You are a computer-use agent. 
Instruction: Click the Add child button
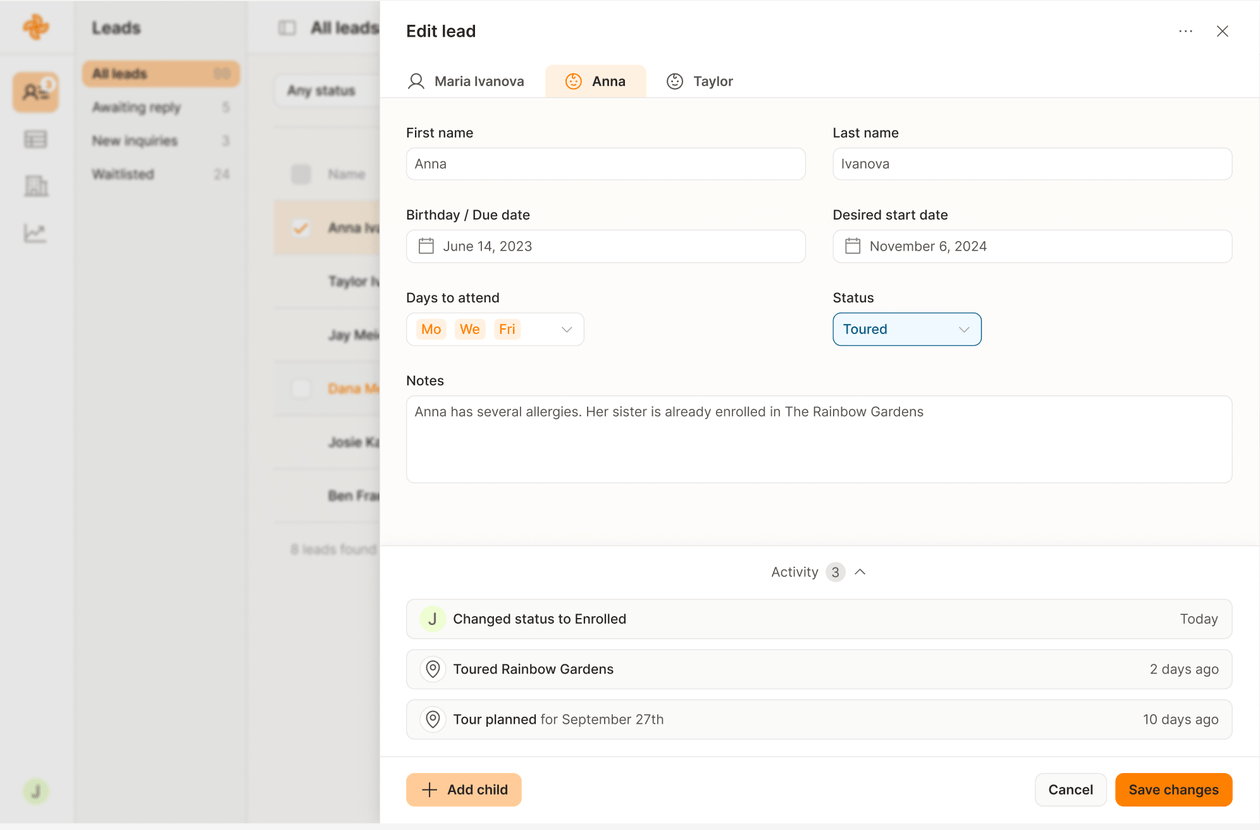coord(464,790)
